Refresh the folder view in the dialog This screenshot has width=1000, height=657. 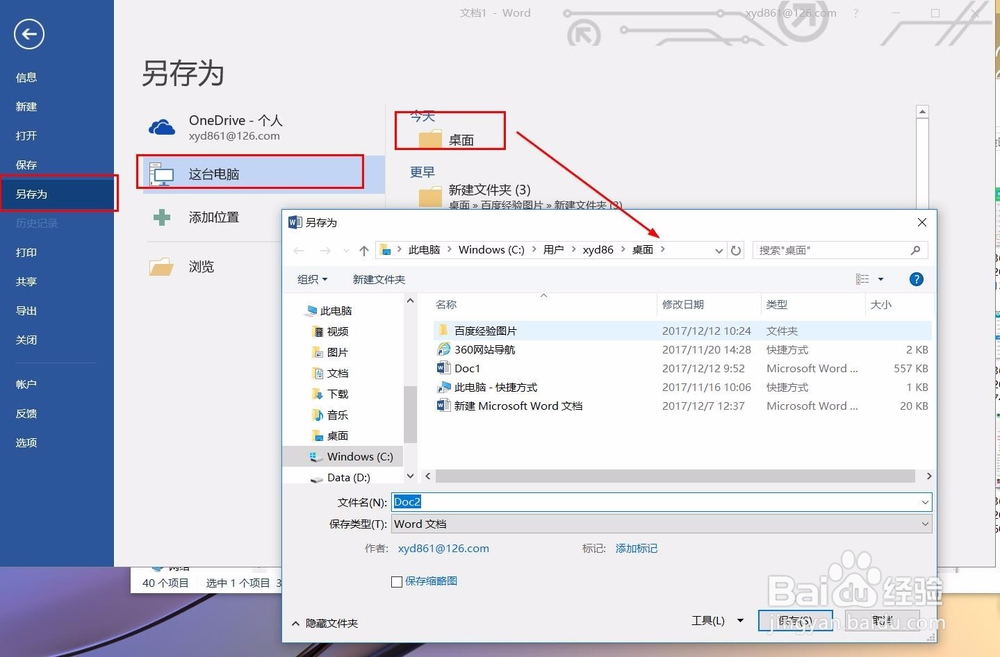click(736, 251)
